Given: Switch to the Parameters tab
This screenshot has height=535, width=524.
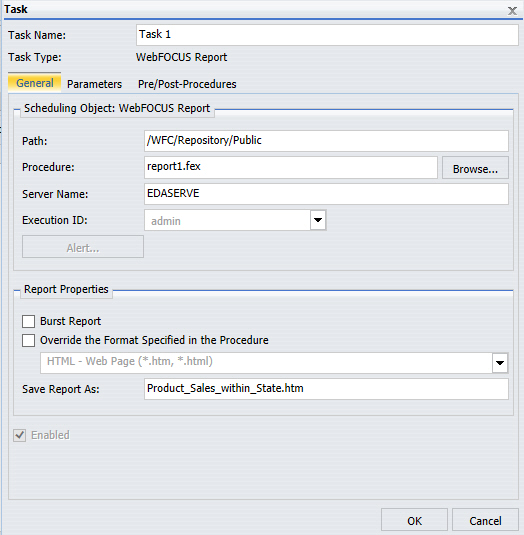Looking at the screenshot, I should pos(94,84).
